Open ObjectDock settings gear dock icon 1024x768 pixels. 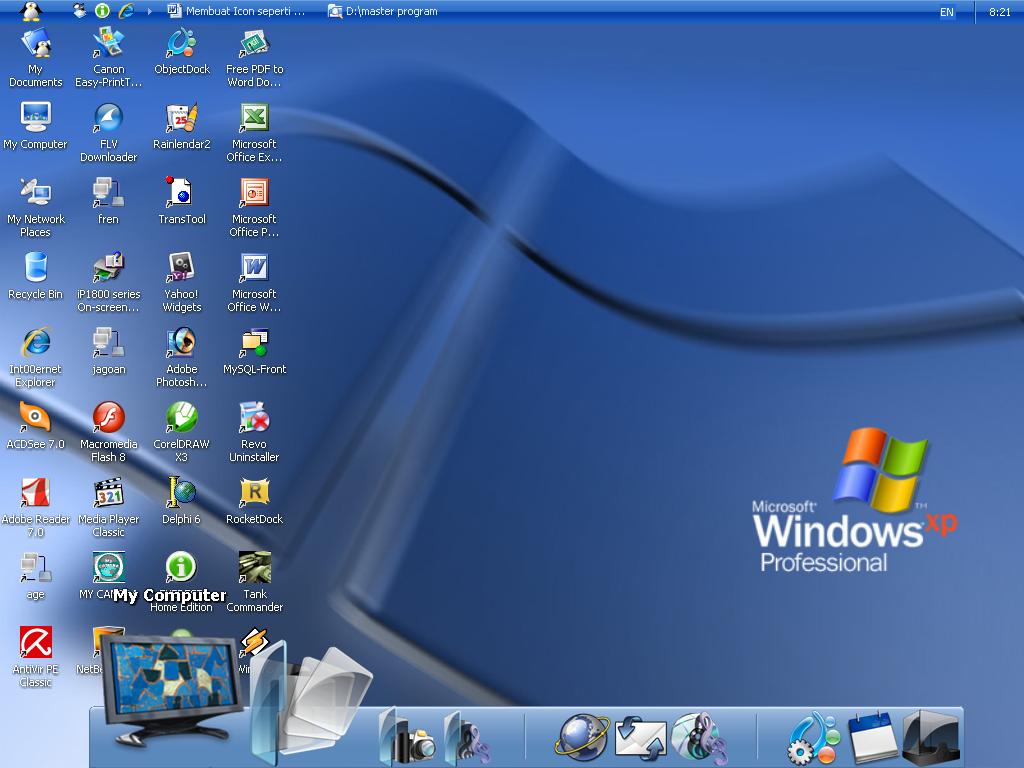tap(814, 738)
